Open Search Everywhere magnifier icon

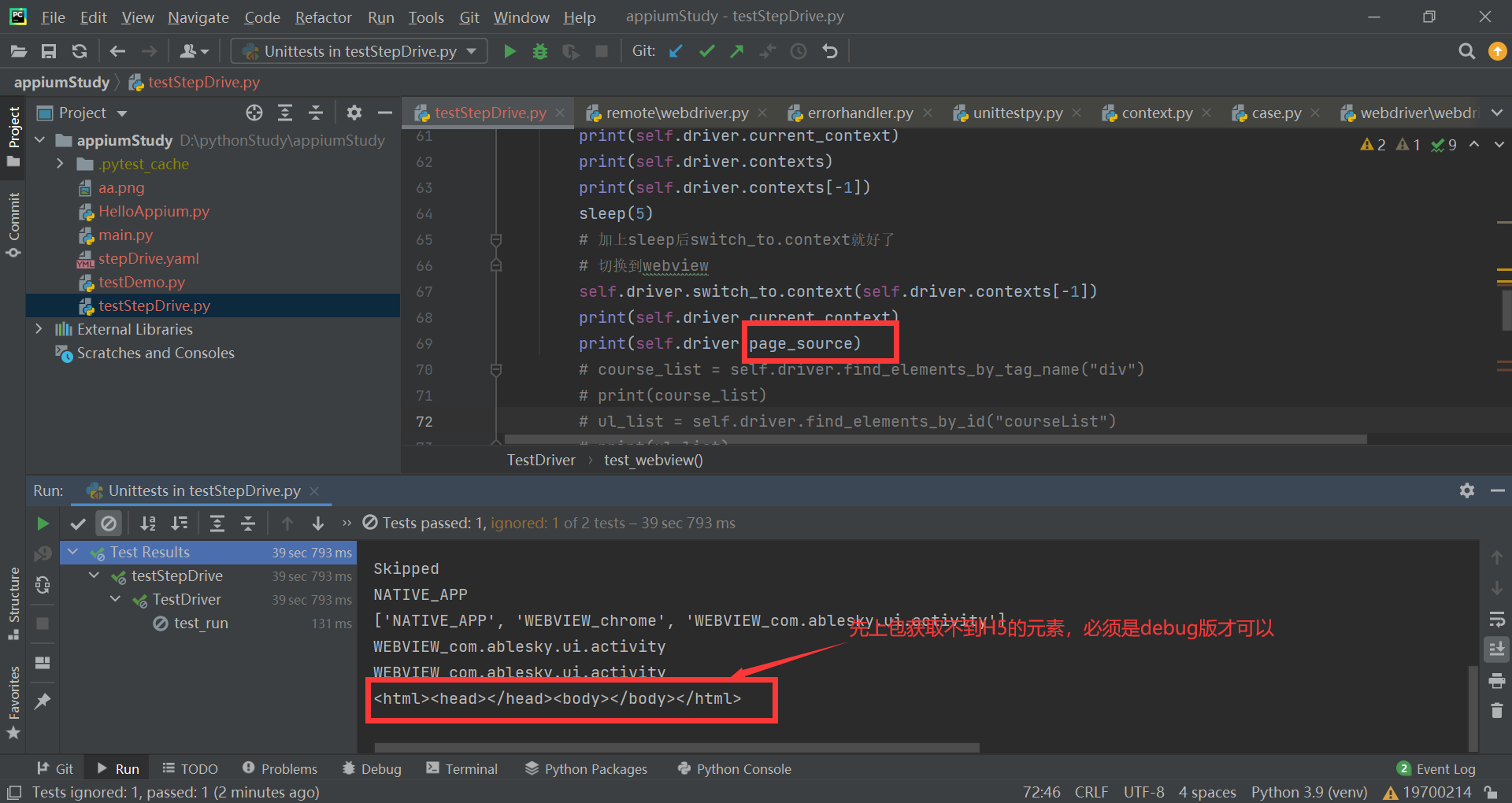pyautogui.click(x=1466, y=51)
